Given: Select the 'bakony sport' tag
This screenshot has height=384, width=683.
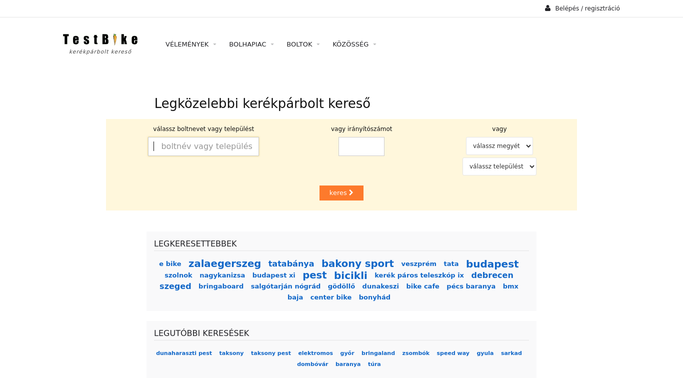Looking at the screenshot, I should pos(357,263).
